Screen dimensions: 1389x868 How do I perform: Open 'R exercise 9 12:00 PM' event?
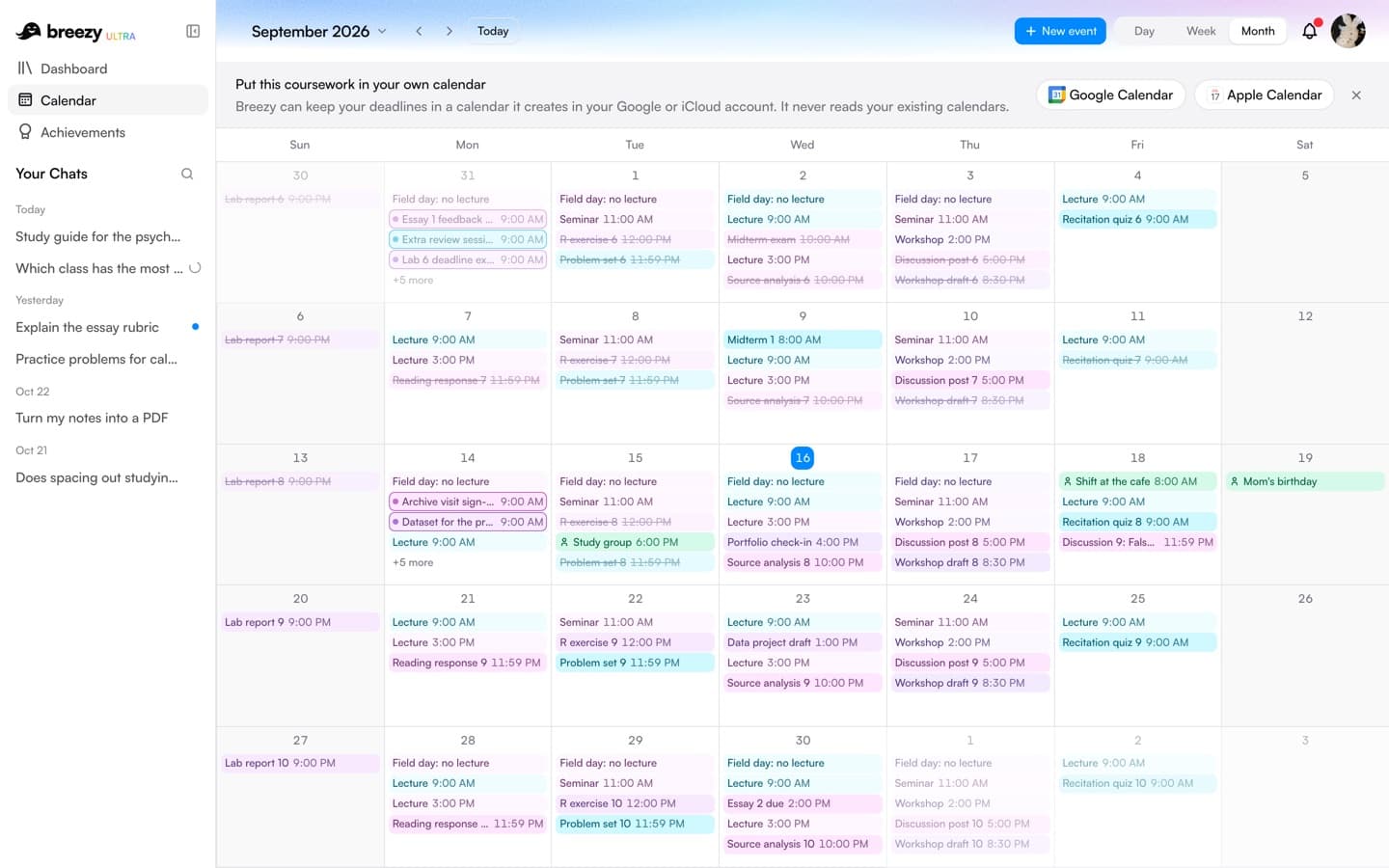click(x=635, y=642)
